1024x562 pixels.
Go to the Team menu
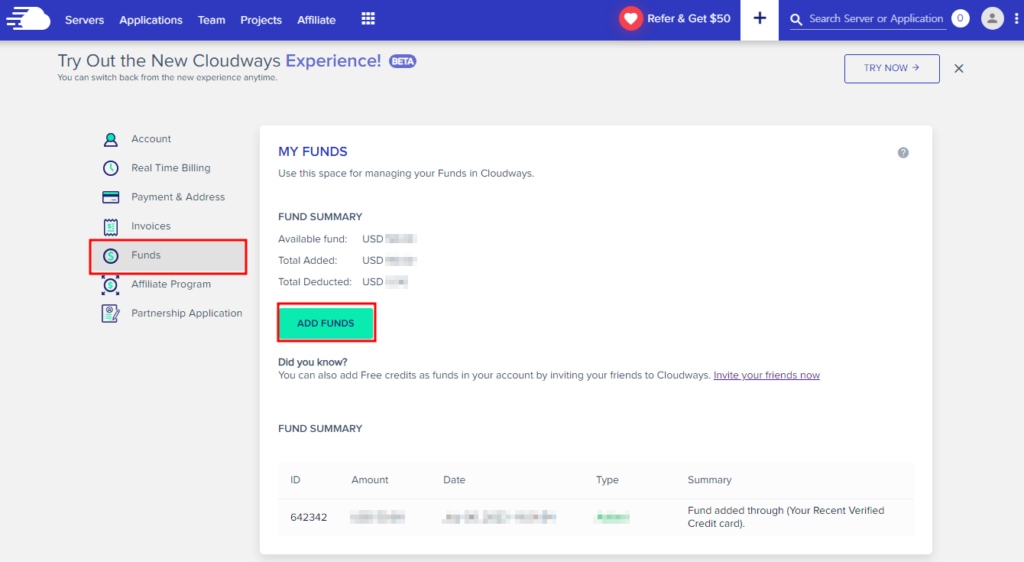pyautogui.click(x=211, y=20)
